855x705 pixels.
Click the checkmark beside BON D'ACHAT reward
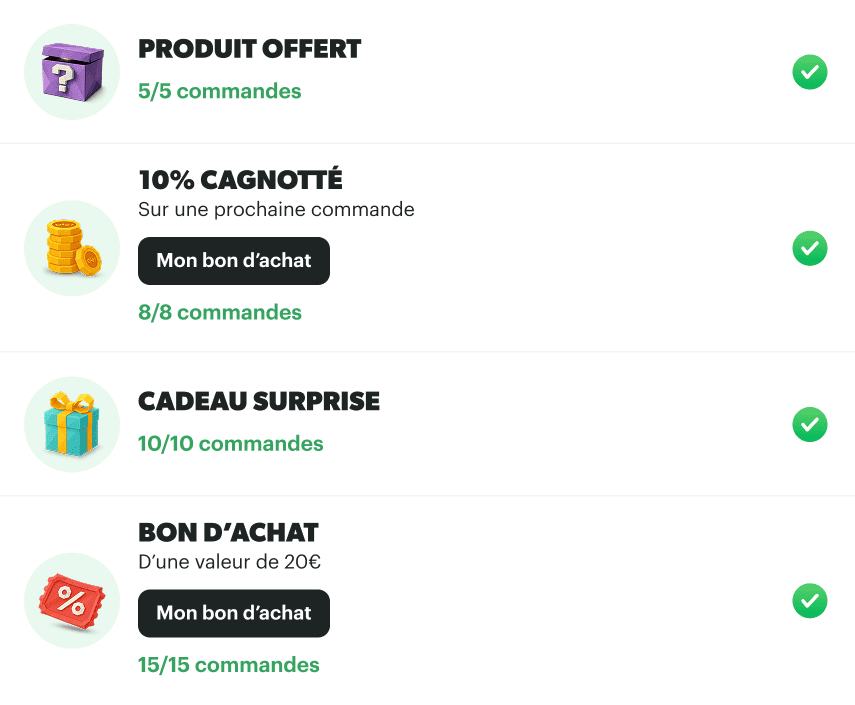coord(810,601)
